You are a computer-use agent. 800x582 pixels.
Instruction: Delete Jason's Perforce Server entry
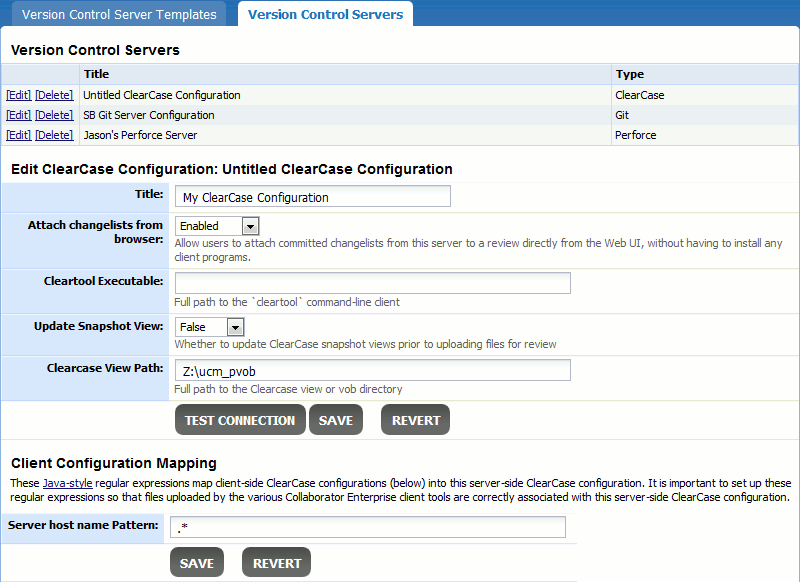(54, 135)
